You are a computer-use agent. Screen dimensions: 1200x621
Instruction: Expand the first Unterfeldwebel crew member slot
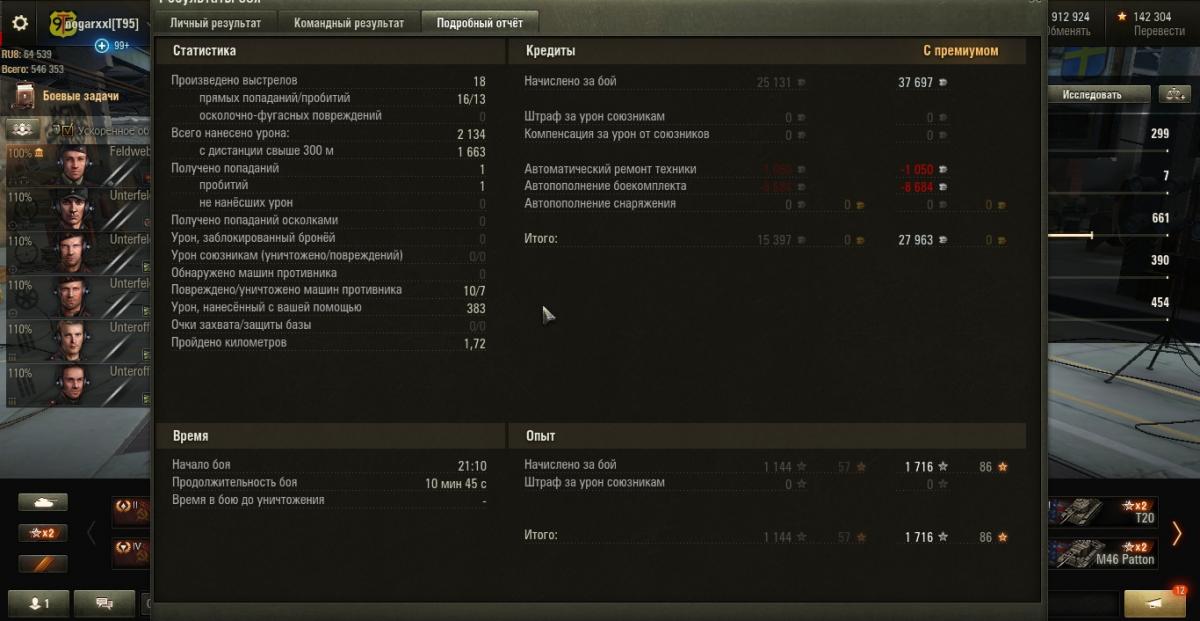pos(78,208)
